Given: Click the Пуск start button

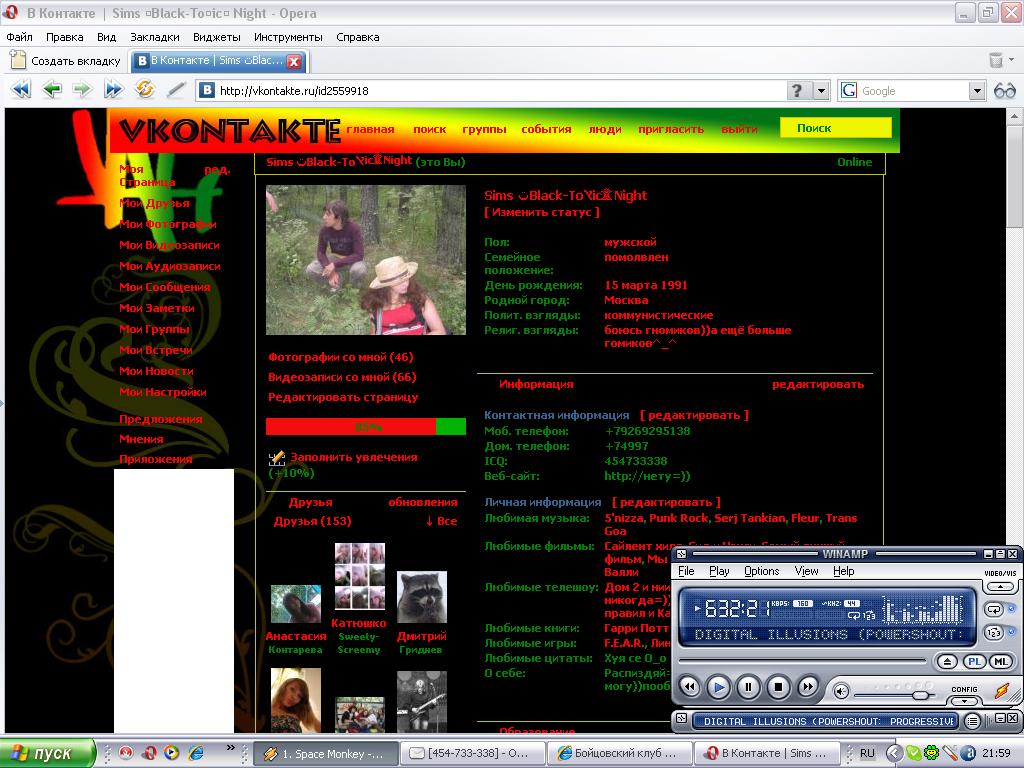Looking at the screenshot, I should coord(47,753).
